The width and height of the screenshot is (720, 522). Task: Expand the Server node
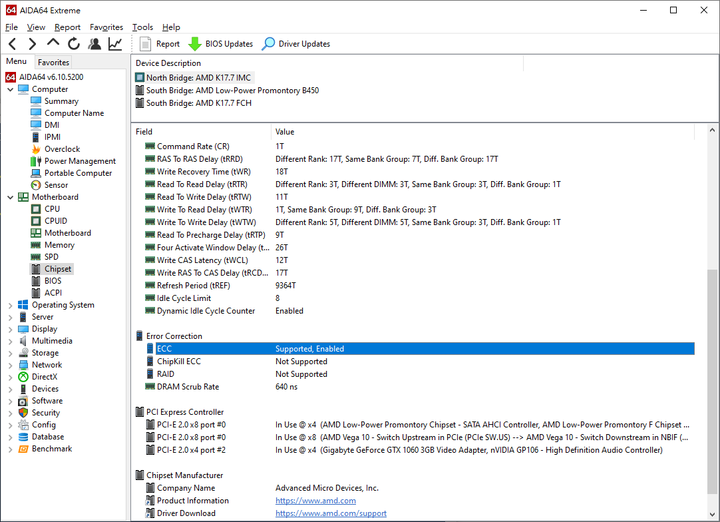click(10, 317)
